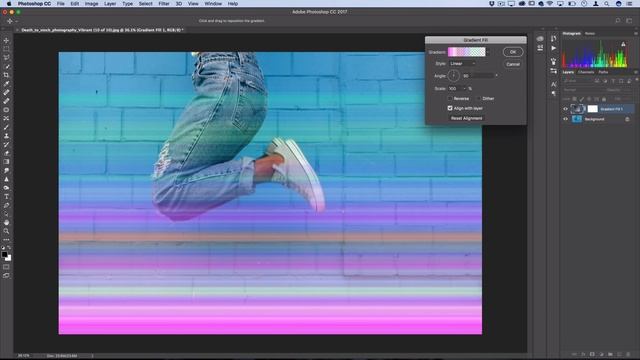Select the Crop tool
640x360 pixels.
[6, 75]
